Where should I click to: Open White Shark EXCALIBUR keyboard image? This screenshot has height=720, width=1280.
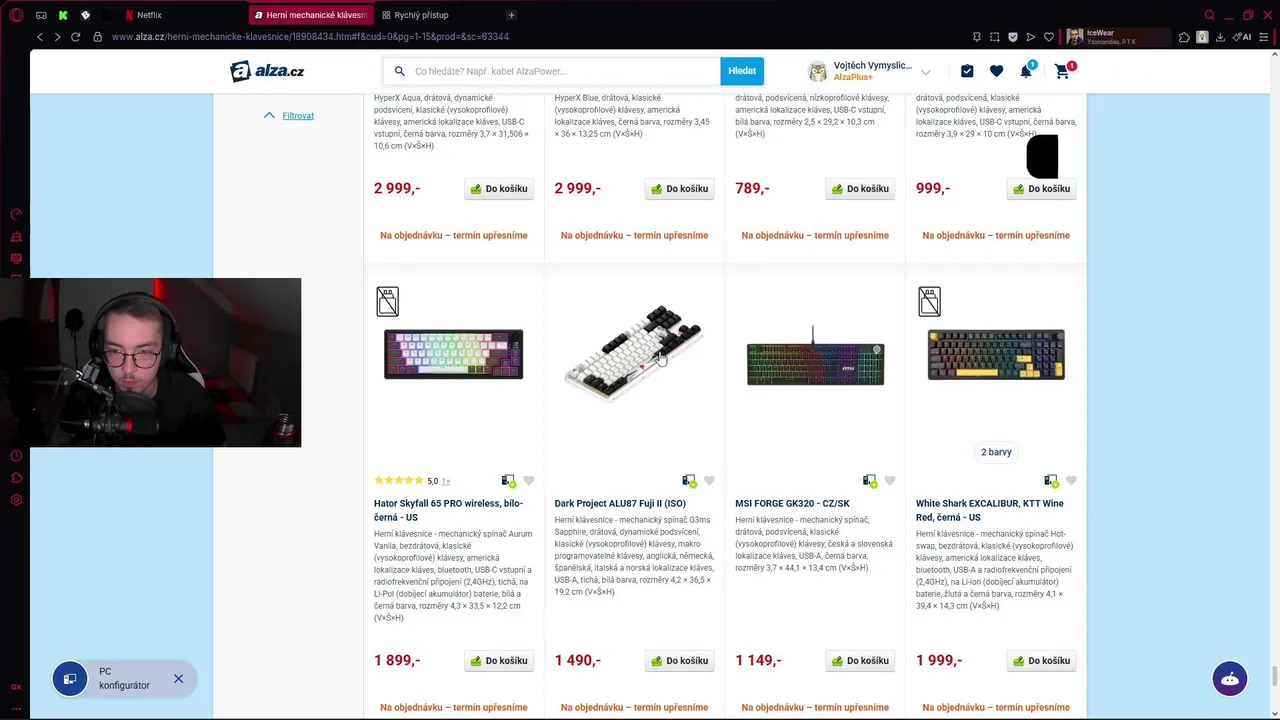[996, 355]
